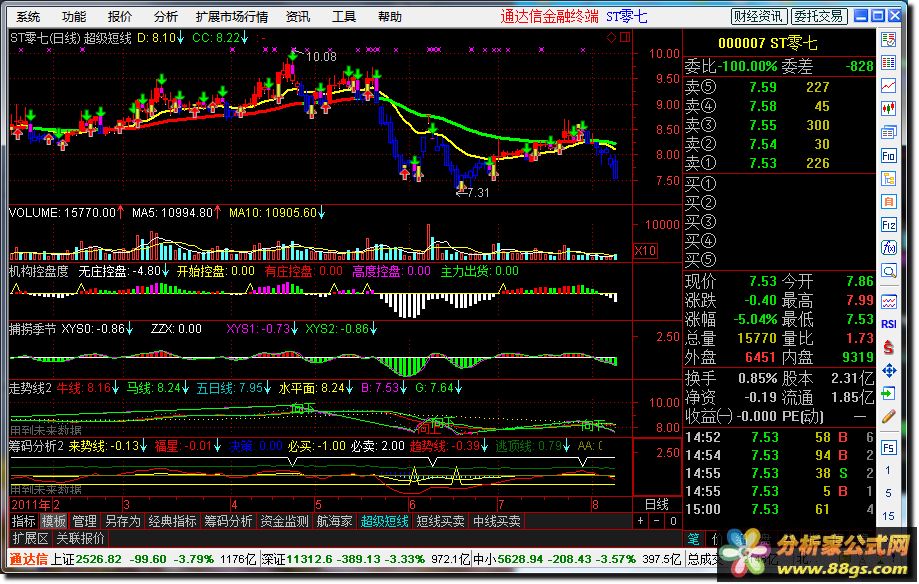Open the 帮助 menu
Screen dimensions: 919x584
pos(390,17)
